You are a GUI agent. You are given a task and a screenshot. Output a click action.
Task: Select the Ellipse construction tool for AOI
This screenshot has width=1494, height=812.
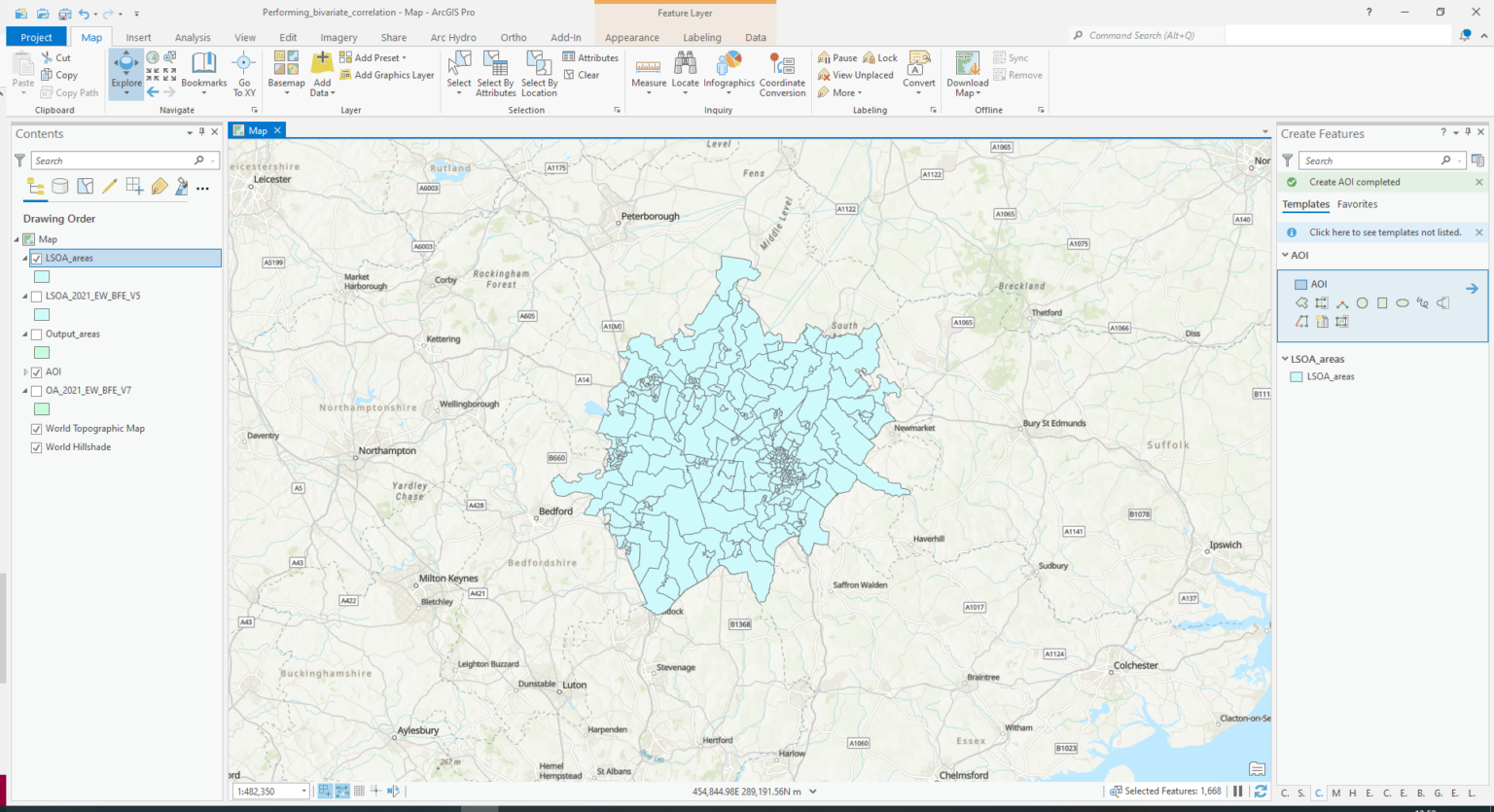[x=1403, y=302]
